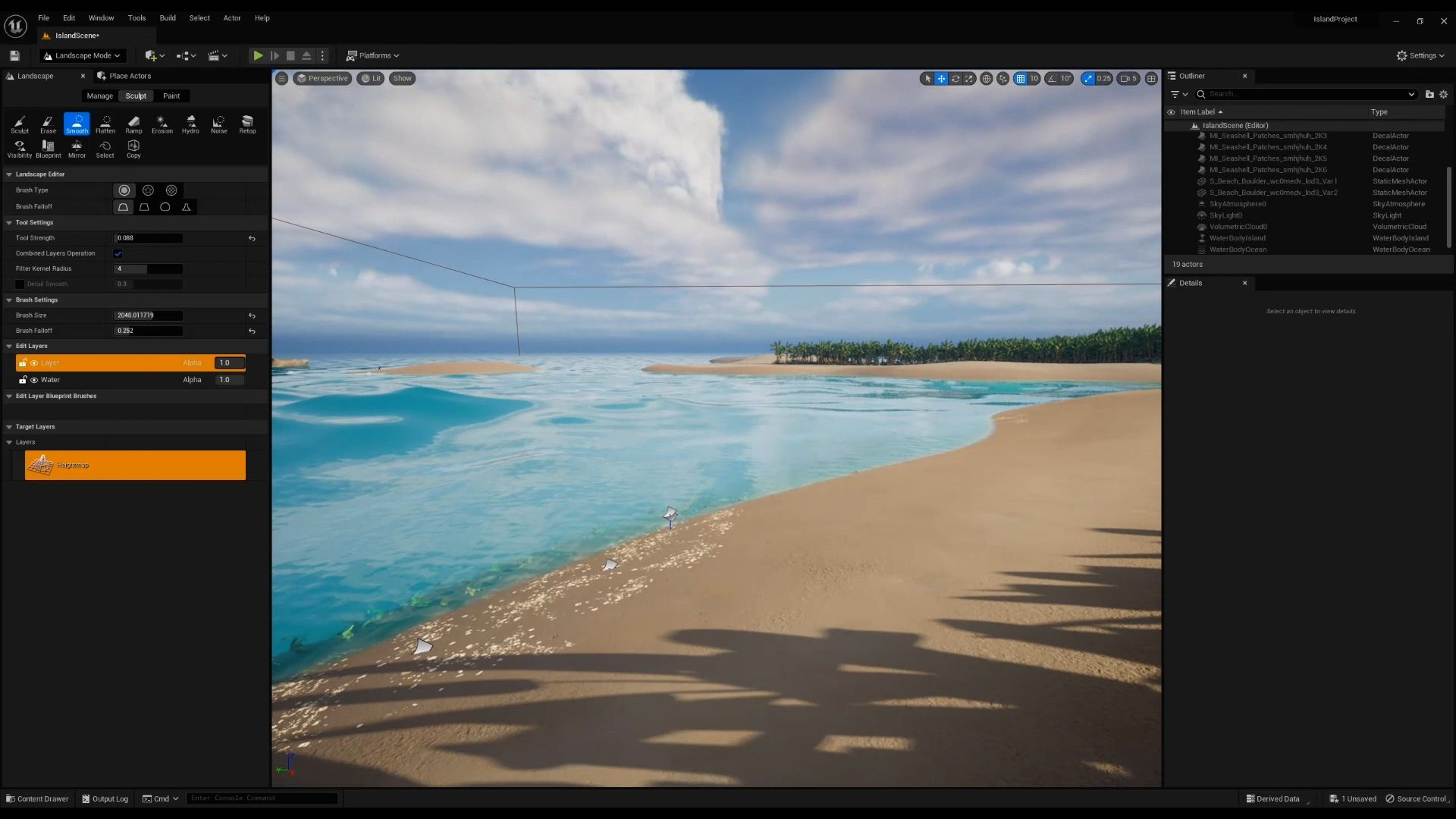This screenshot has width=1456, height=819.
Task: Open the Build menu
Action: coord(168,17)
